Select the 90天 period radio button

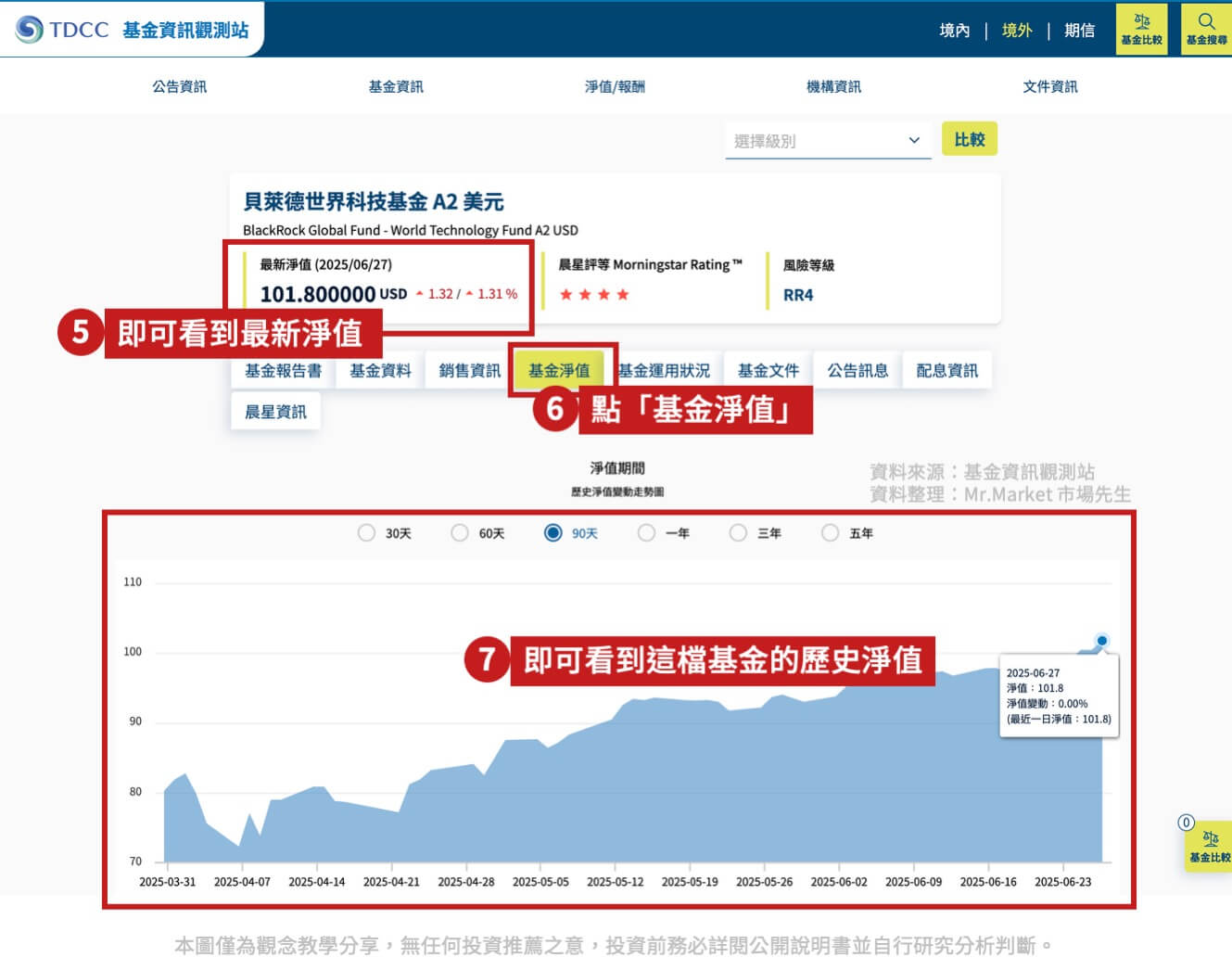pyautogui.click(x=553, y=533)
